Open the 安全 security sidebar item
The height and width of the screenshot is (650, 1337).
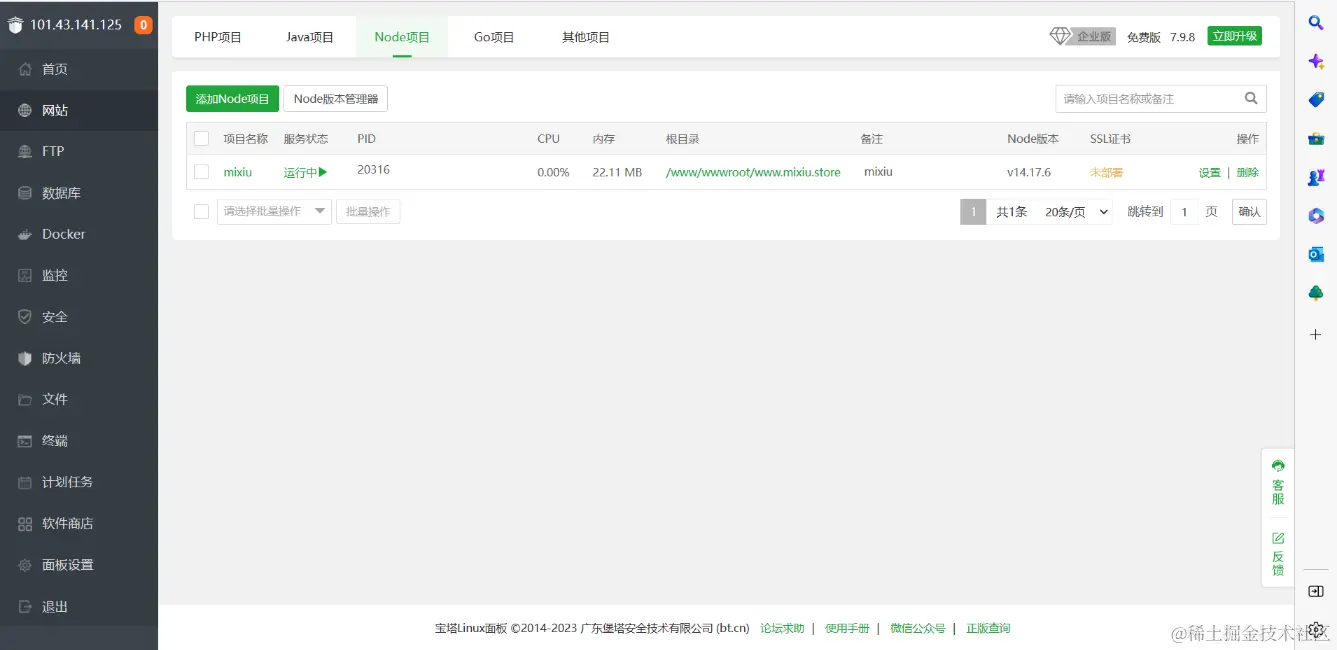click(x=79, y=317)
